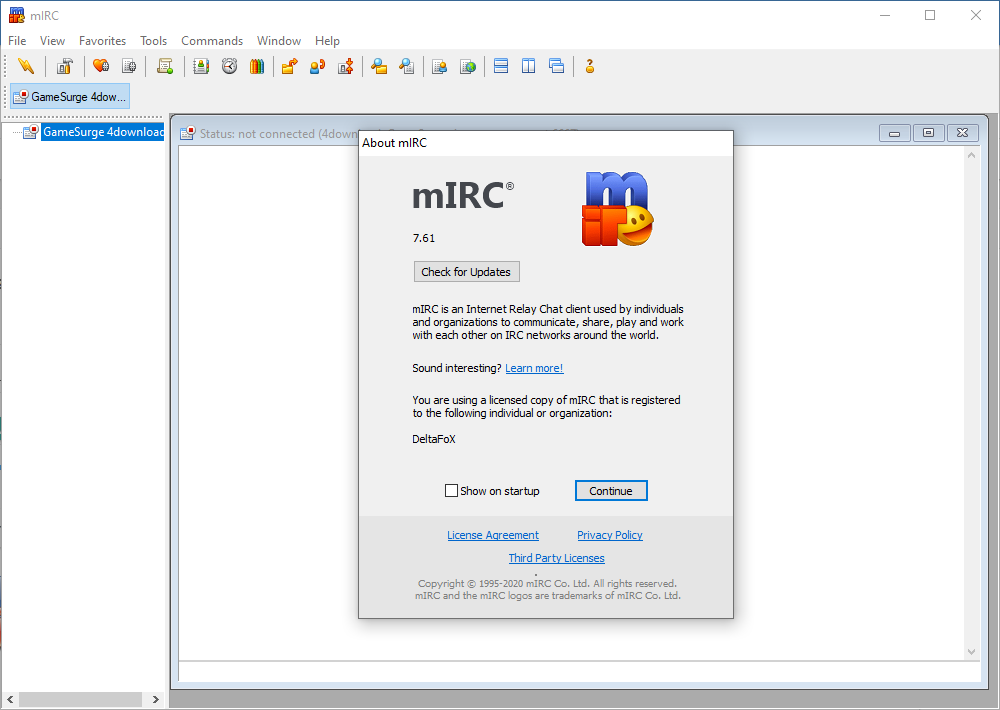Open the Tools menu

pyautogui.click(x=154, y=41)
